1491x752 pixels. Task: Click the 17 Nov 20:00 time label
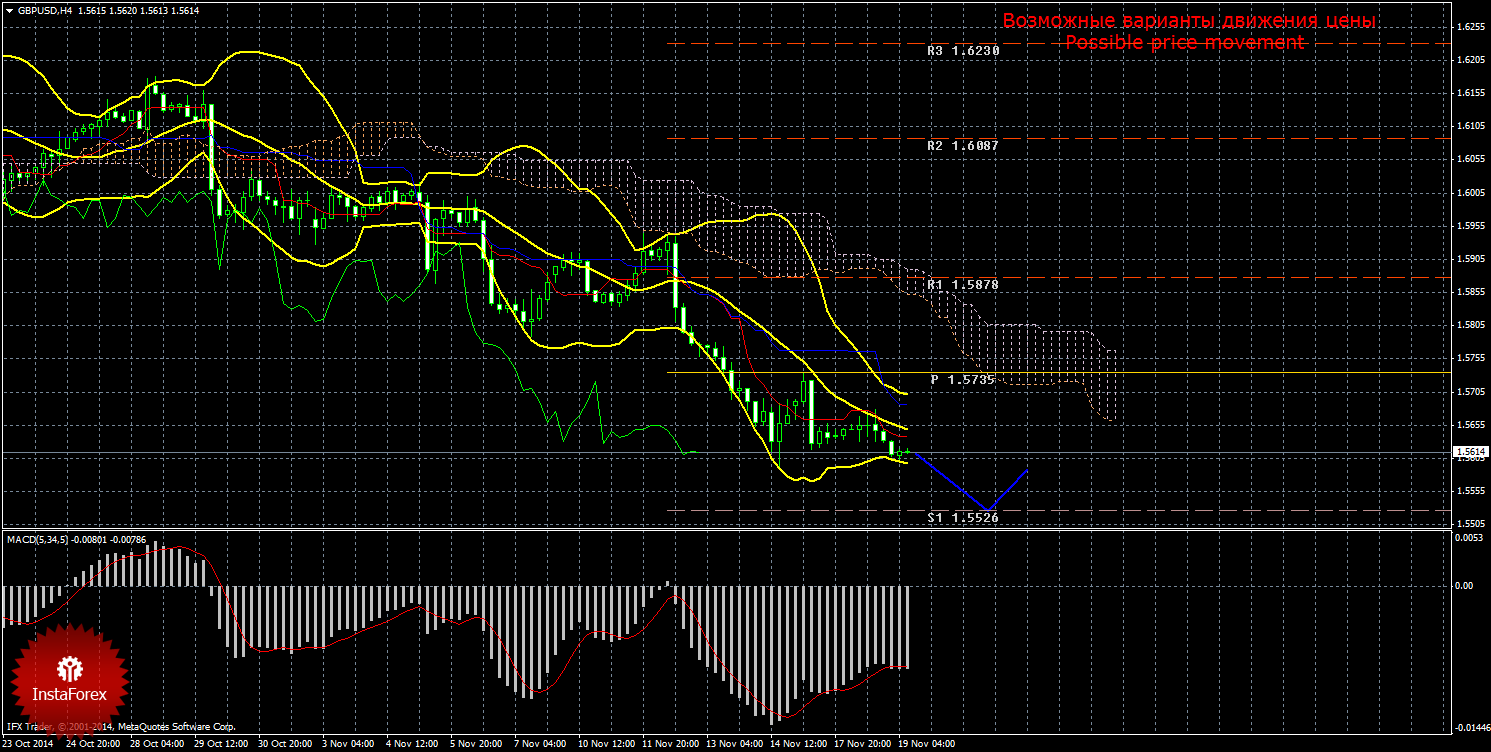865,744
